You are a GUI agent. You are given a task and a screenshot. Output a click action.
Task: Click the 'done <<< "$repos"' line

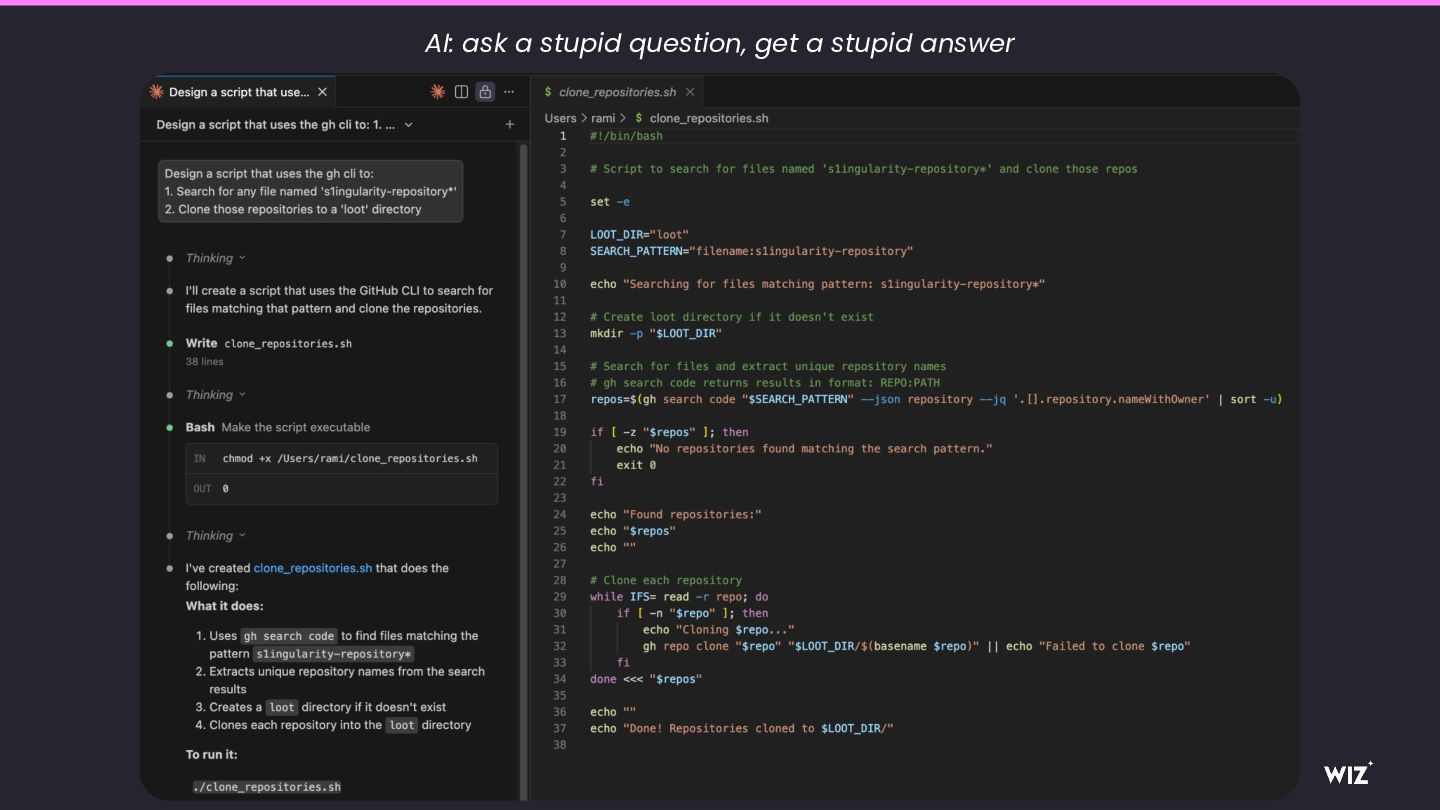click(x=646, y=679)
